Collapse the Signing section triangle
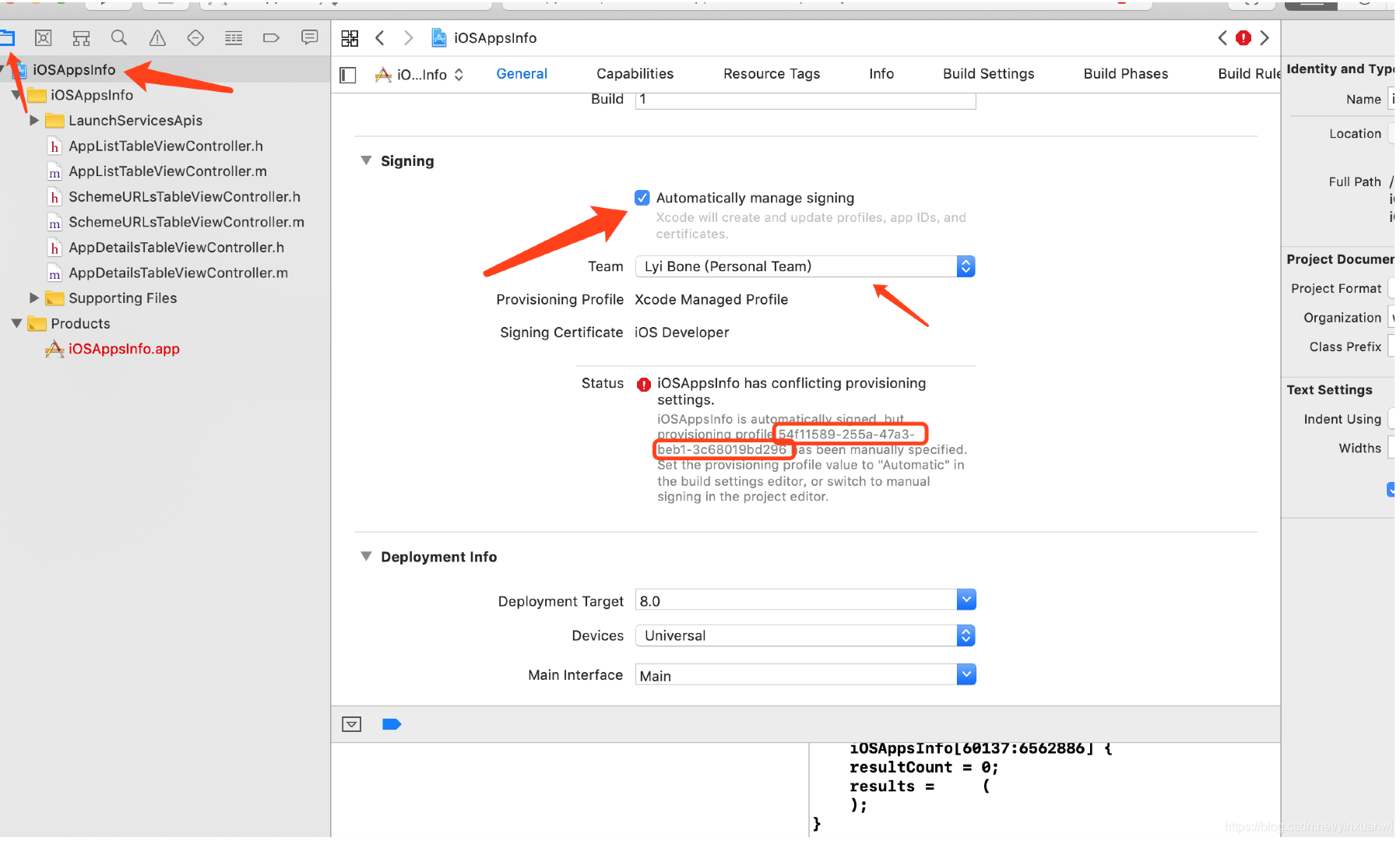This screenshot has width=1400, height=841. pyautogui.click(x=366, y=160)
